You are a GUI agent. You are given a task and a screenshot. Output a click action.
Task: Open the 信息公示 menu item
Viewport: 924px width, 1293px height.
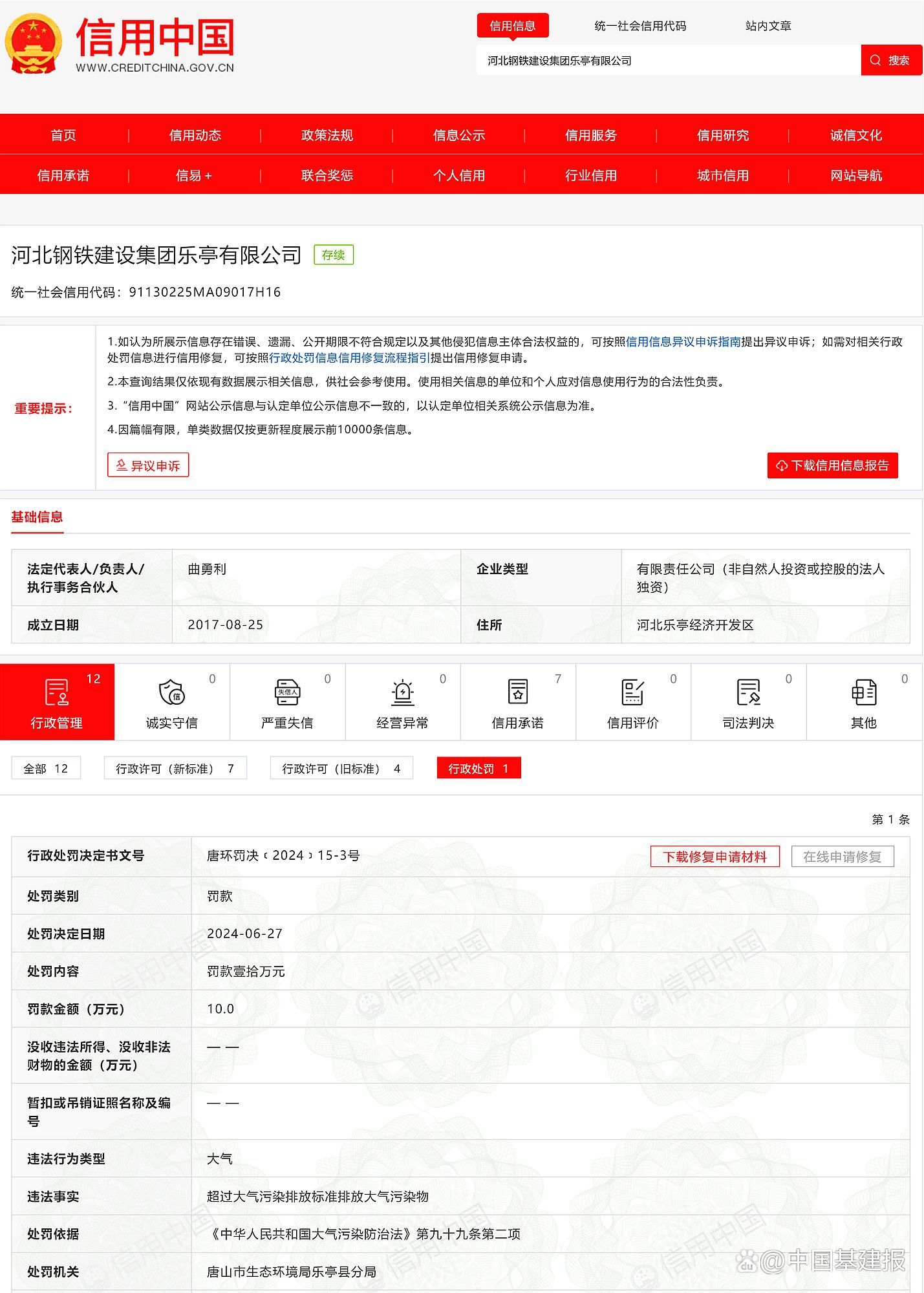tap(459, 135)
